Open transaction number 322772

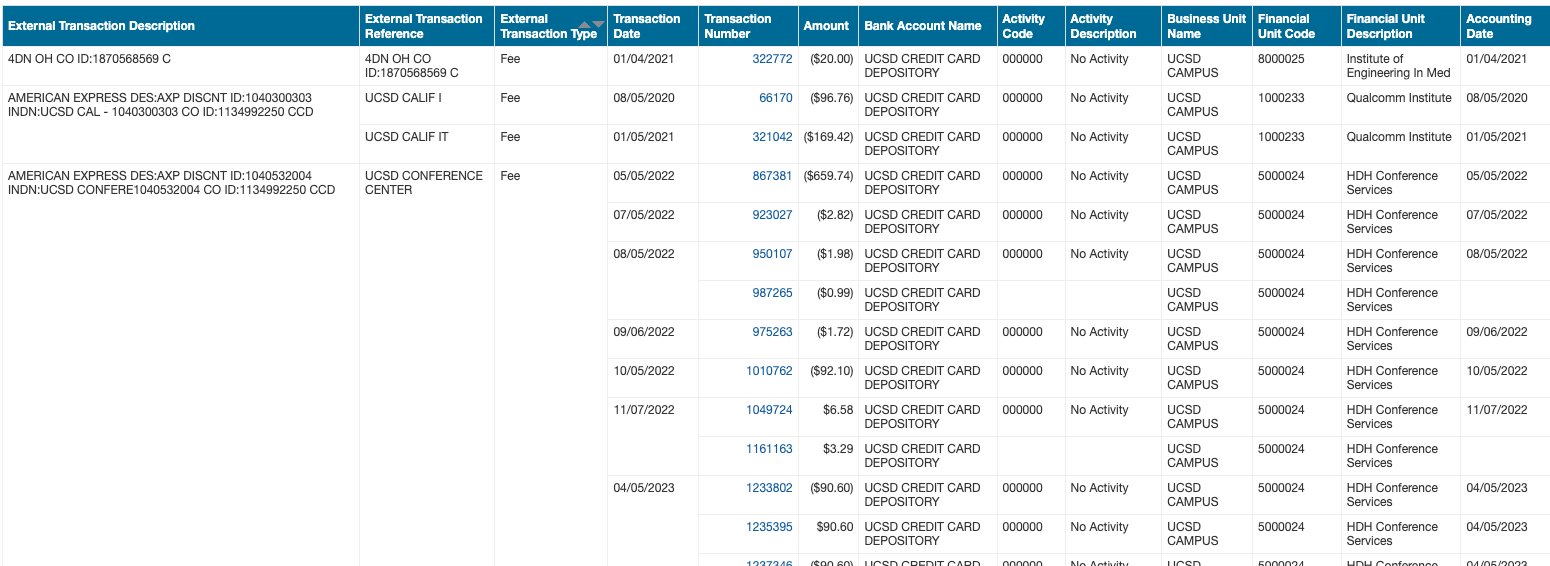[772, 59]
